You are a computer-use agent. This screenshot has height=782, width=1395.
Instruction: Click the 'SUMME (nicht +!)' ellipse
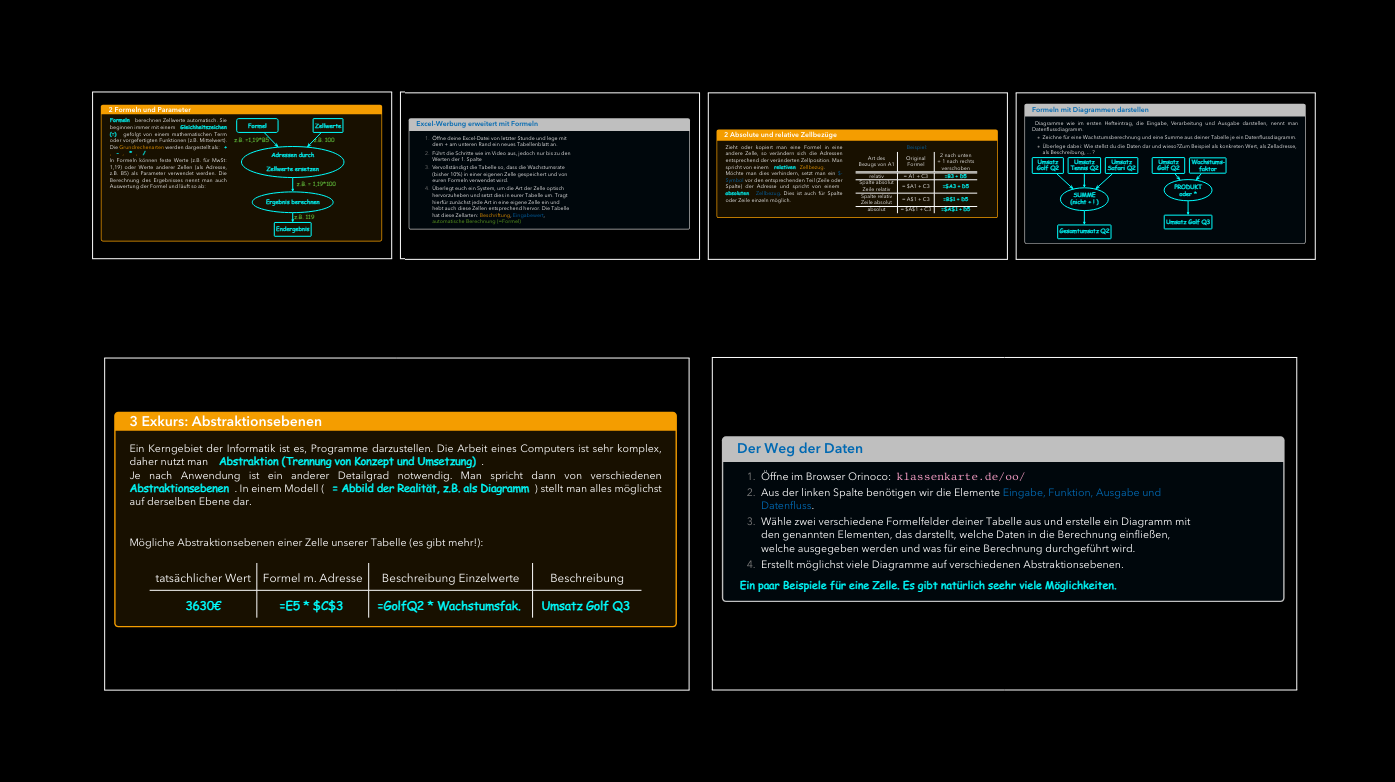[1084, 199]
